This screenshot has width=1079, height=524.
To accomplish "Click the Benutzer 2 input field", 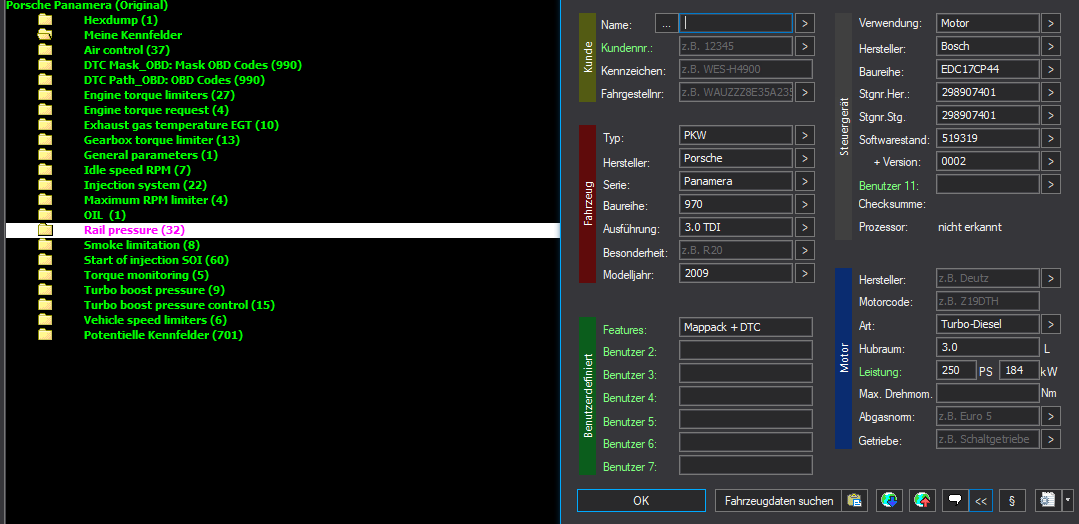I will [x=746, y=350].
